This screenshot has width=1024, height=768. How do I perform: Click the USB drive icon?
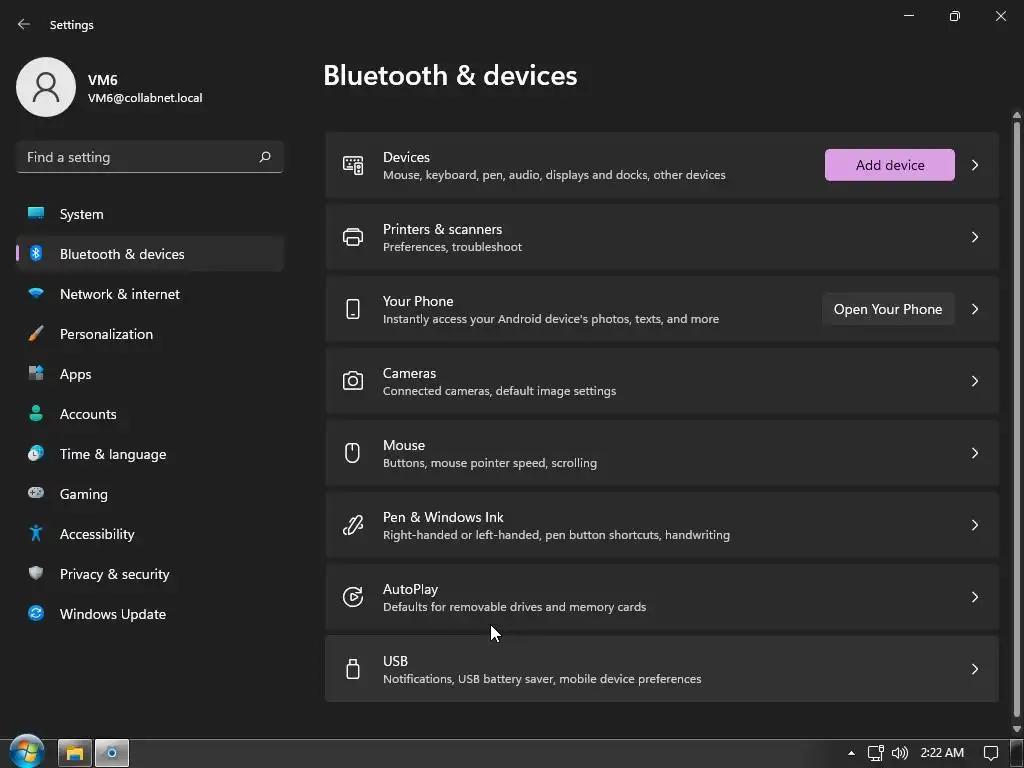pyautogui.click(x=353, y=669)
